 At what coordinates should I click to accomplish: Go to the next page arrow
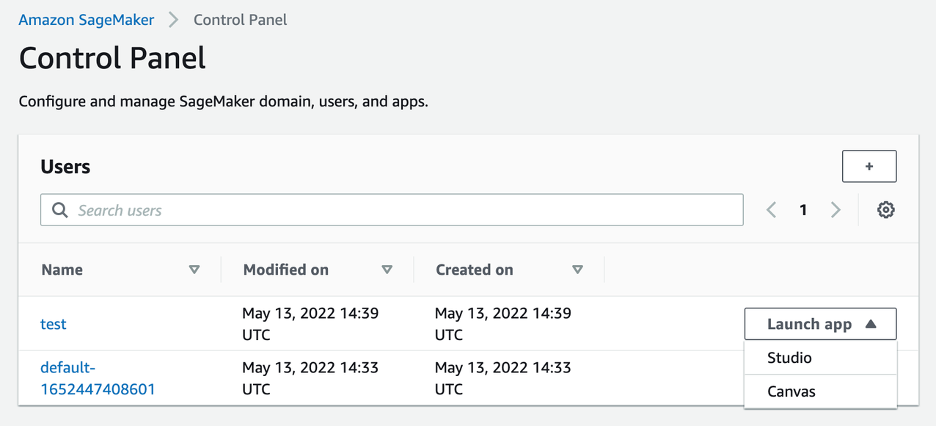pyautogui.click(x=835, y=210)
